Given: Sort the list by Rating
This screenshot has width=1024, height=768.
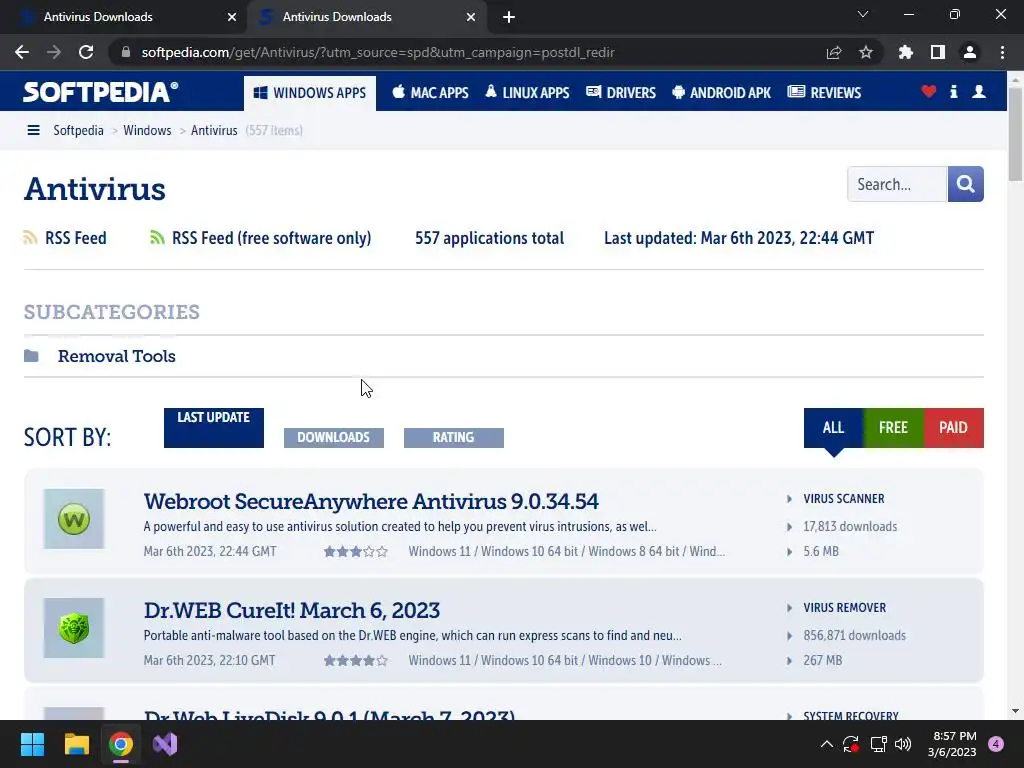Looking at the screenshot, I should click(454, 438).
